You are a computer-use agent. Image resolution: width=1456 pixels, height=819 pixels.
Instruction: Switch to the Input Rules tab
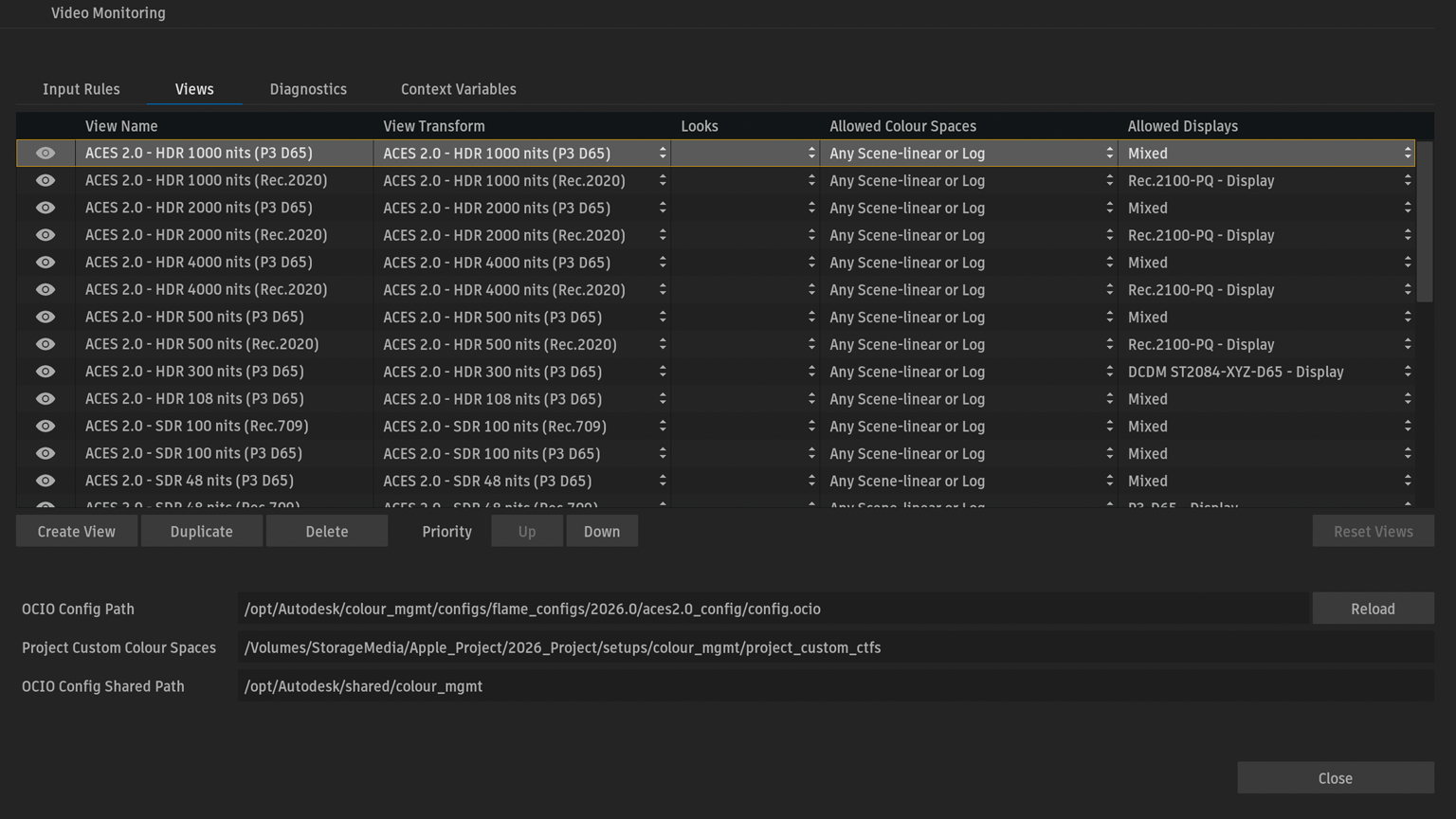pos(82,89)
